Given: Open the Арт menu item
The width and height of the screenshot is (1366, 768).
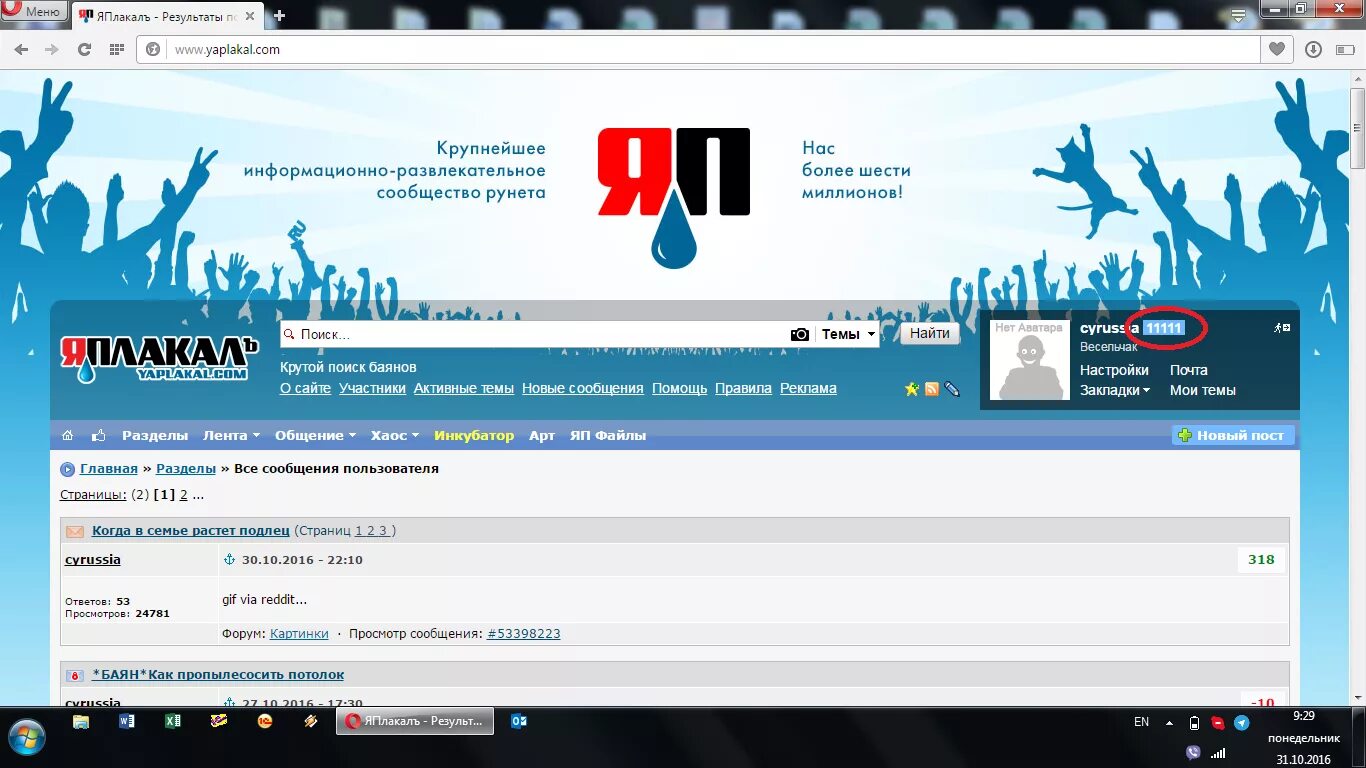Looking at the screenshot, I should pyautogui.click(x=542, y=435).
